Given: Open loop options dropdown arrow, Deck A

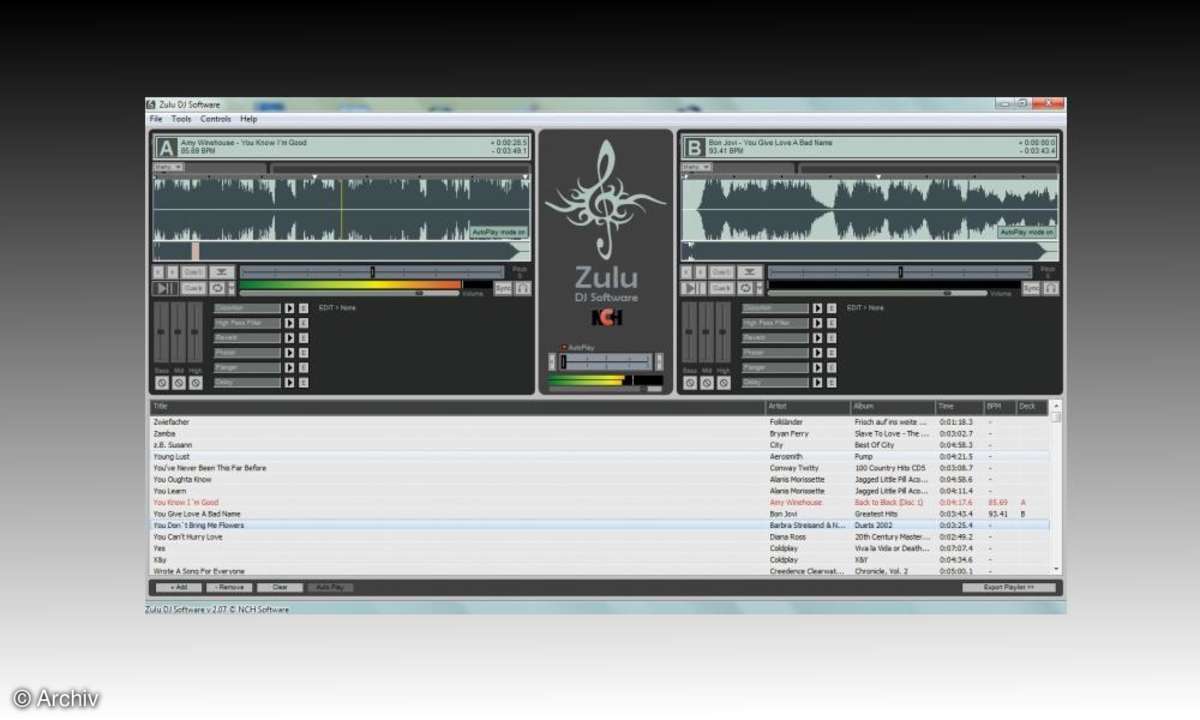Looking at the screenshot, I should pos(231,288).
